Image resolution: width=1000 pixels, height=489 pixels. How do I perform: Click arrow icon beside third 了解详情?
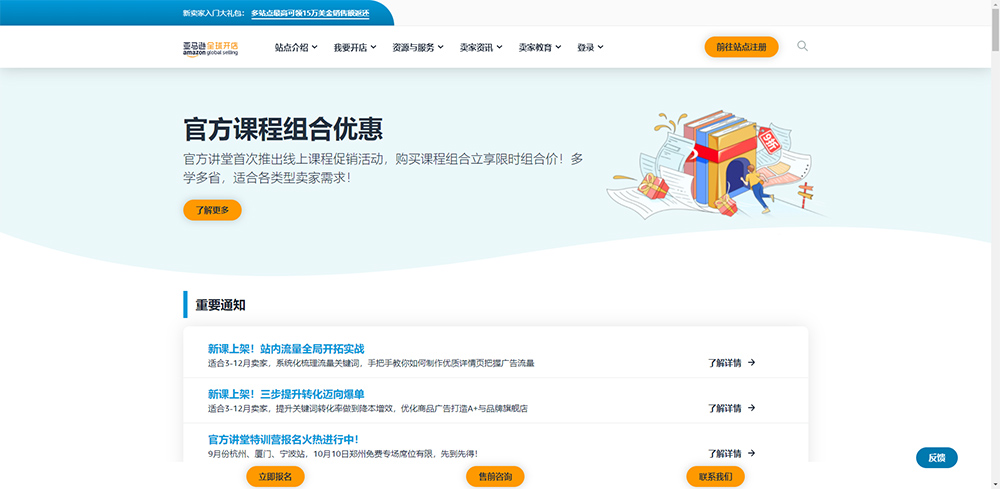(x=752, y=453)
